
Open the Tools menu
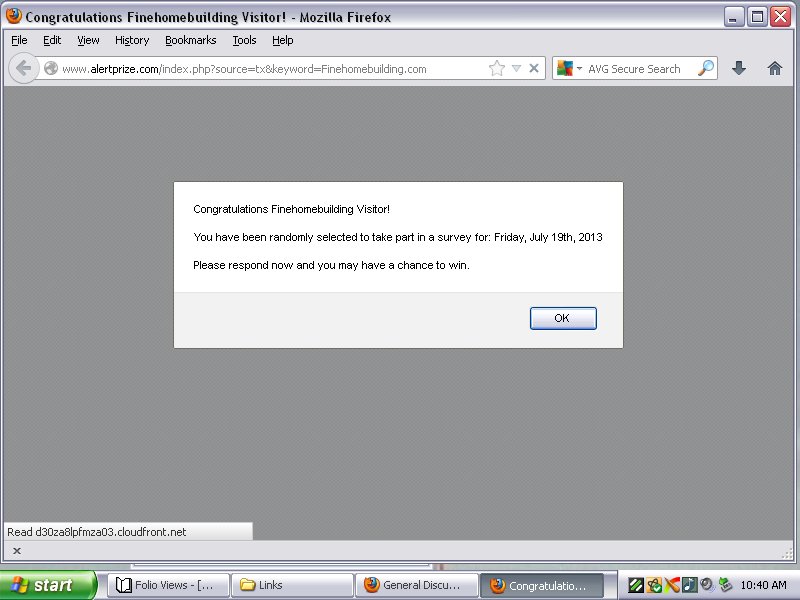pyautogui.click(x=244, y=40)
